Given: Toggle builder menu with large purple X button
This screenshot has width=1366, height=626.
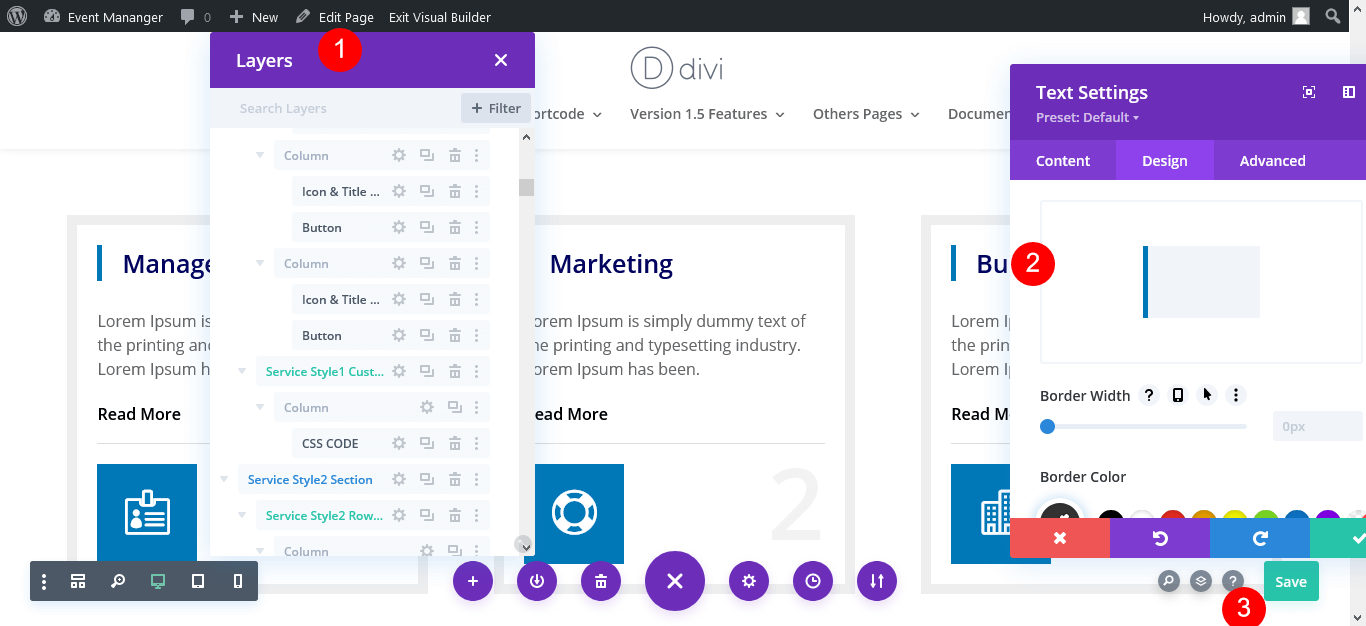Looking at the screenshot, I should pyautogui.click(x=675, y=581).
